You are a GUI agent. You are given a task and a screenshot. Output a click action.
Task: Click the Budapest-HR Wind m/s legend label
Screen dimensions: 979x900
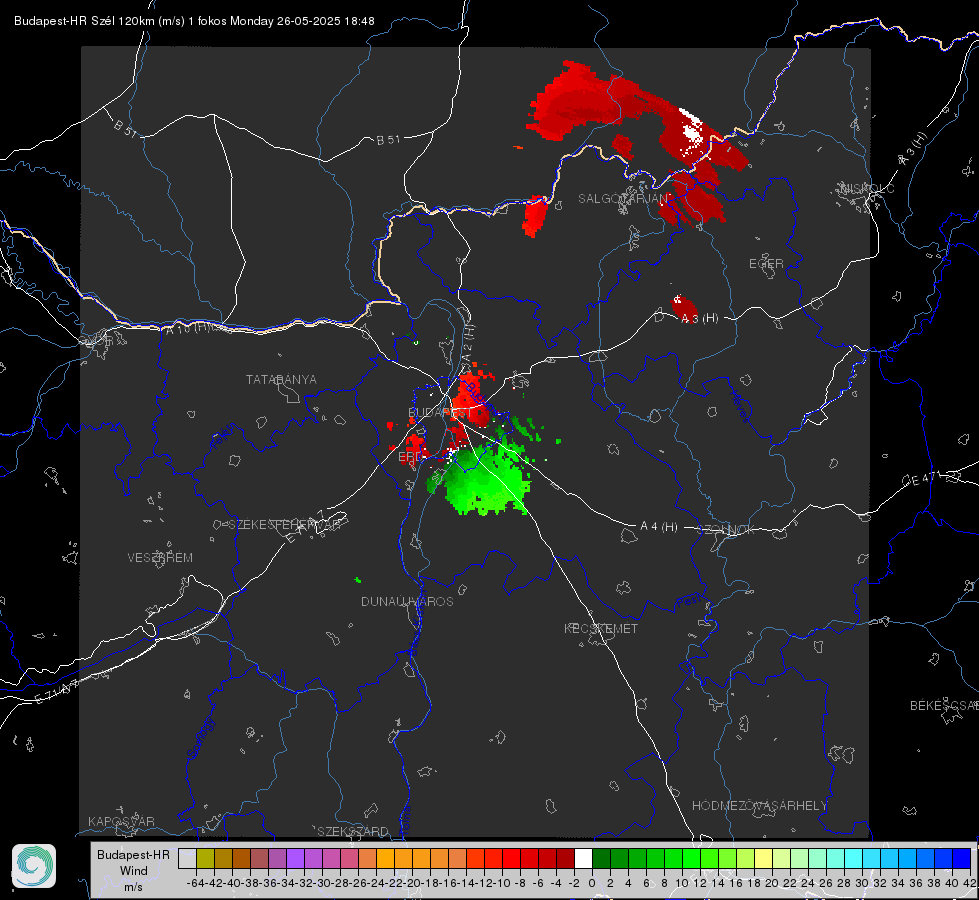point(134,871)
